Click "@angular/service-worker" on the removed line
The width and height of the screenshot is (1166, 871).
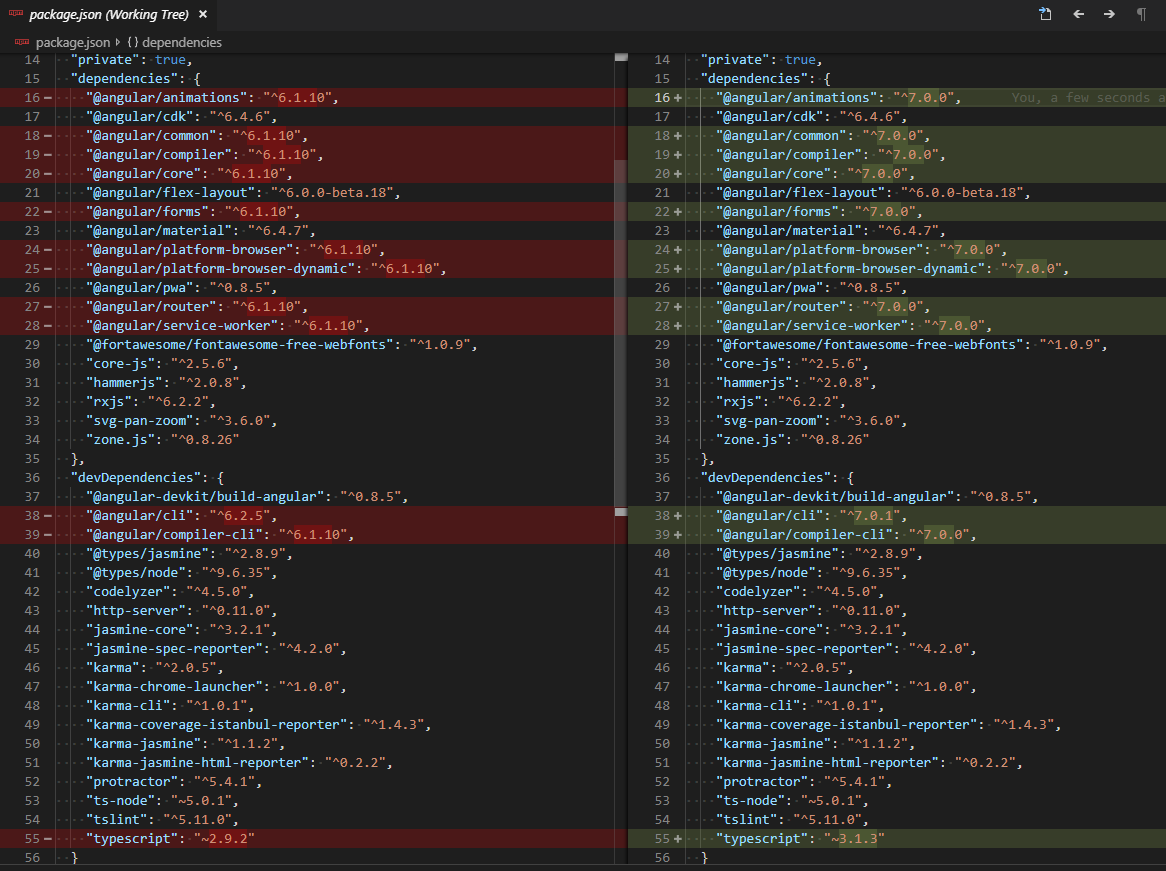point(181,326)
